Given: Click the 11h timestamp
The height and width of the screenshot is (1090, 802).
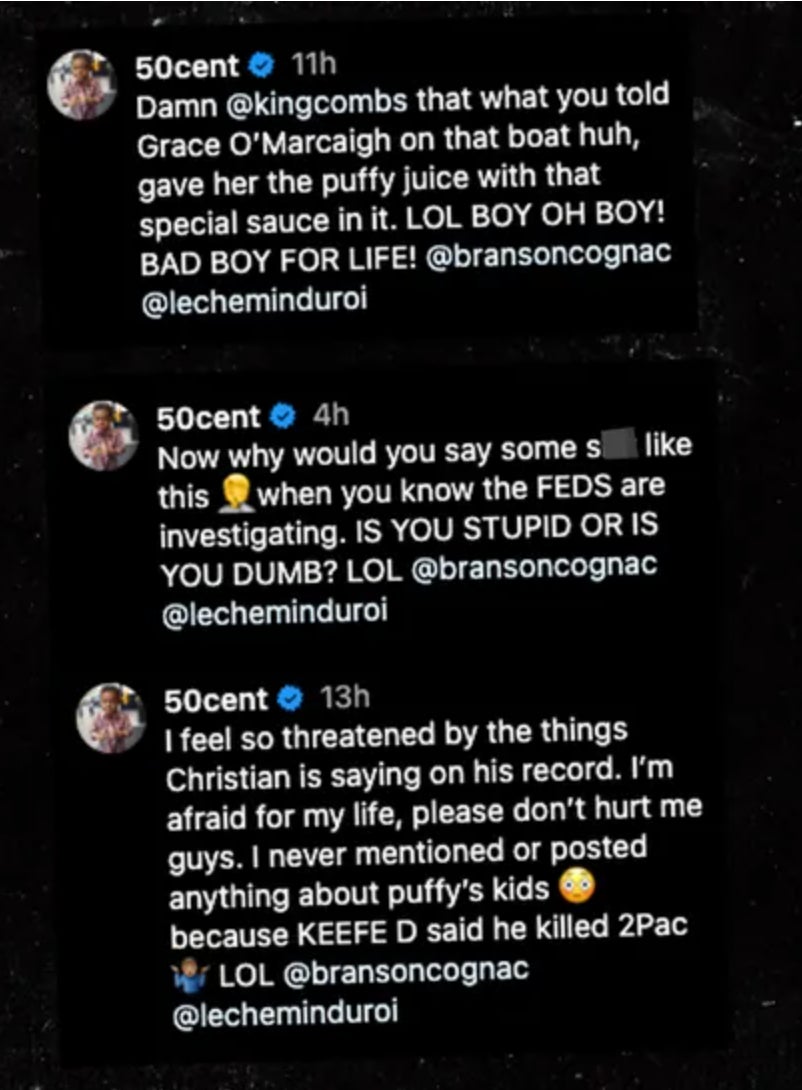Looking at the screenshot, I should (312, 67).
